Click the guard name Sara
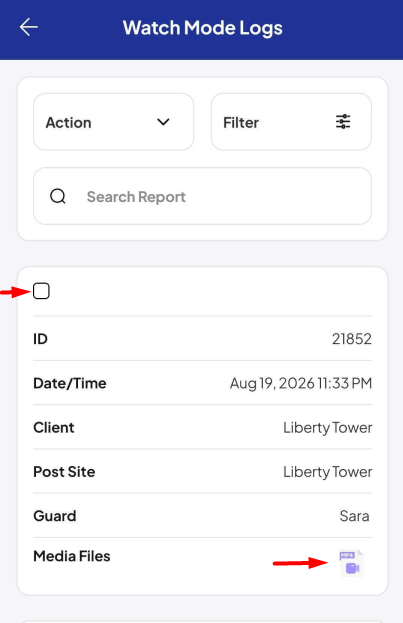 tap(355, 516)
